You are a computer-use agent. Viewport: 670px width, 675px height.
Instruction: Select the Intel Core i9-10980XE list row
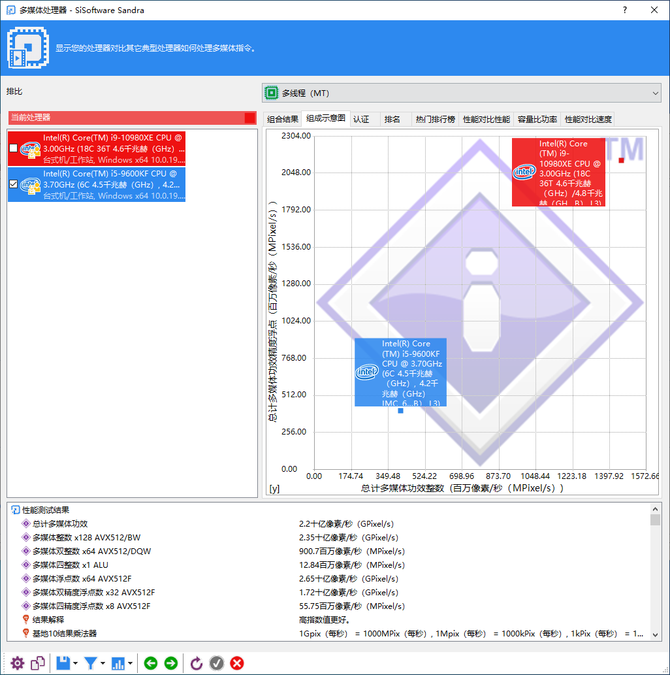pyautogui.click(x=96, y=149)
